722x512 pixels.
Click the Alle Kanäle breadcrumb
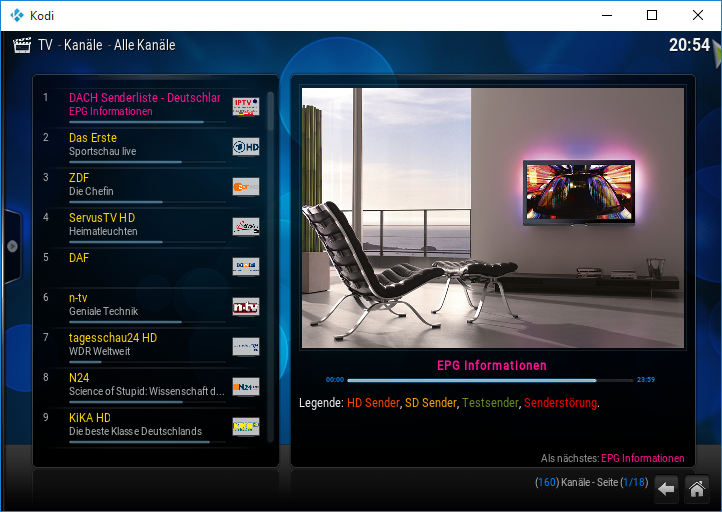pos(145,45)
